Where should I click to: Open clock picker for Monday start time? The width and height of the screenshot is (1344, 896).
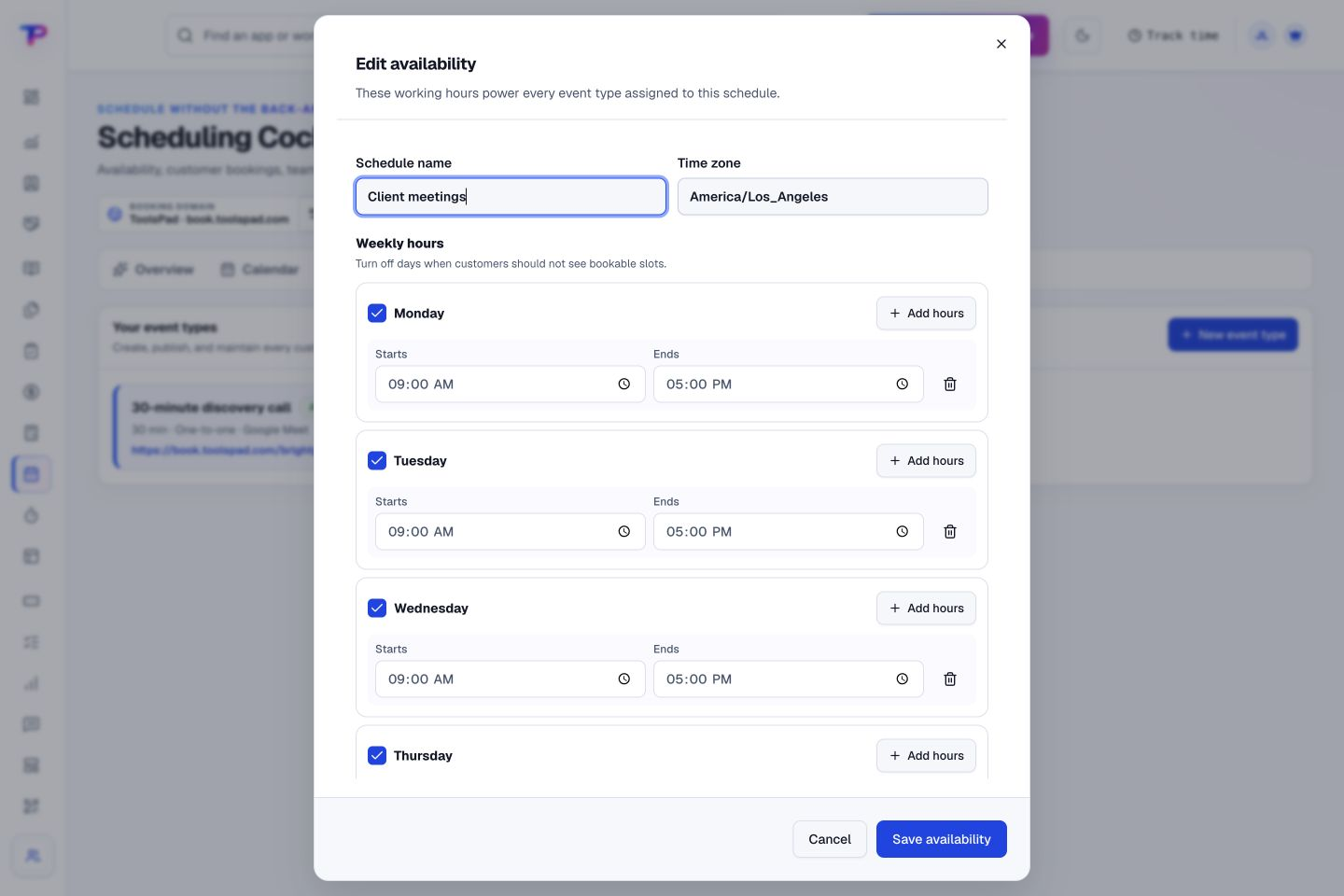pyautogui.click(x=624, y=385)
